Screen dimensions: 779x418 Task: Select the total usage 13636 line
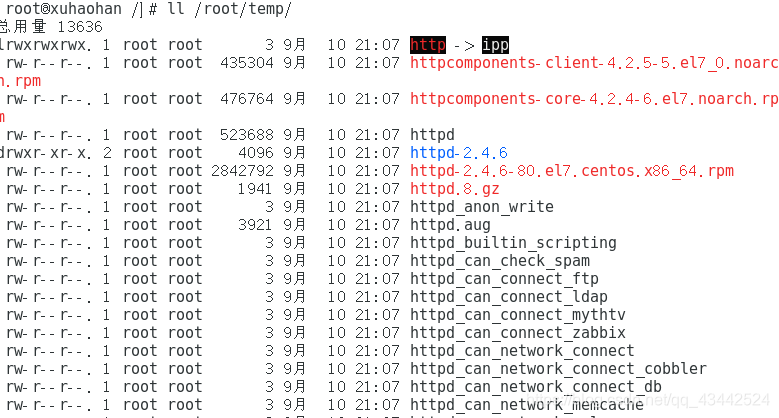pyautogui.click(x=51, y=27)
